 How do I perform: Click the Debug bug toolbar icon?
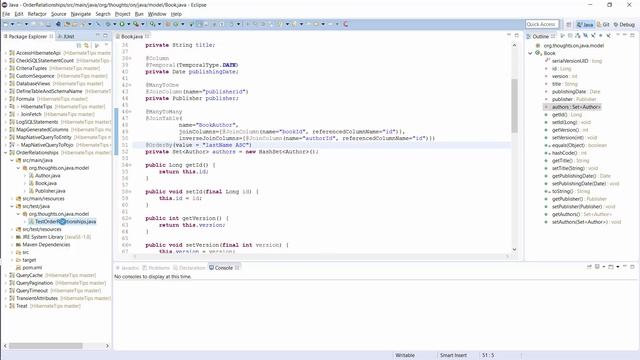[108, 24]
